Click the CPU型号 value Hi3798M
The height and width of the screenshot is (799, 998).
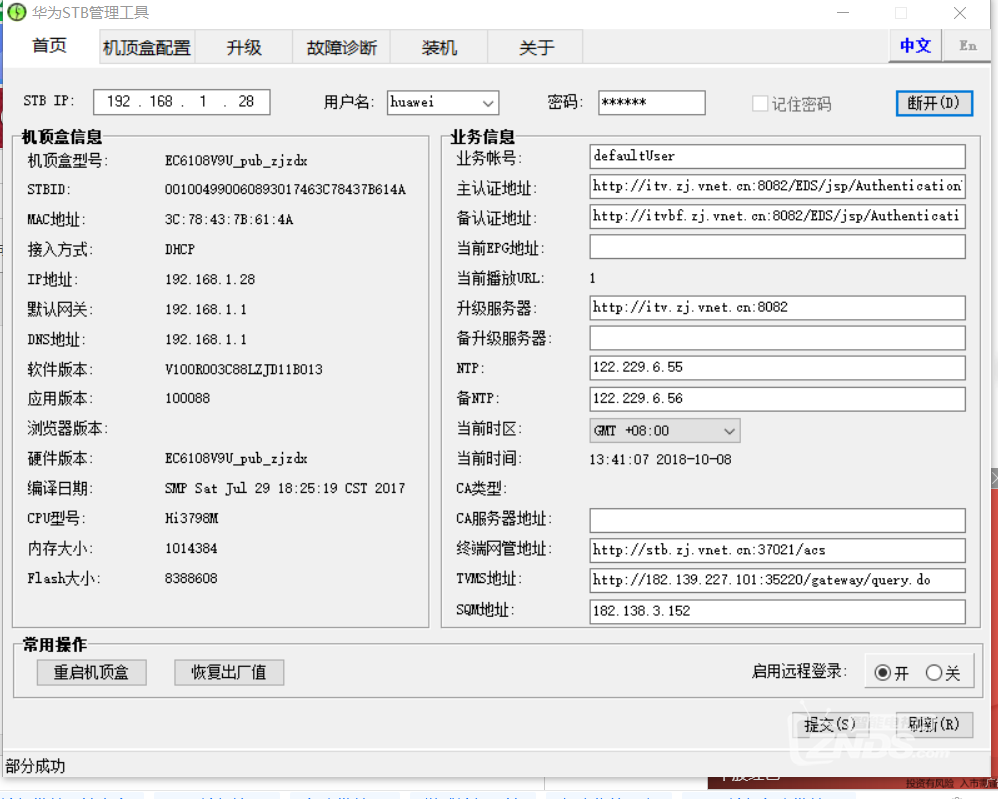[x=192, y=518]
